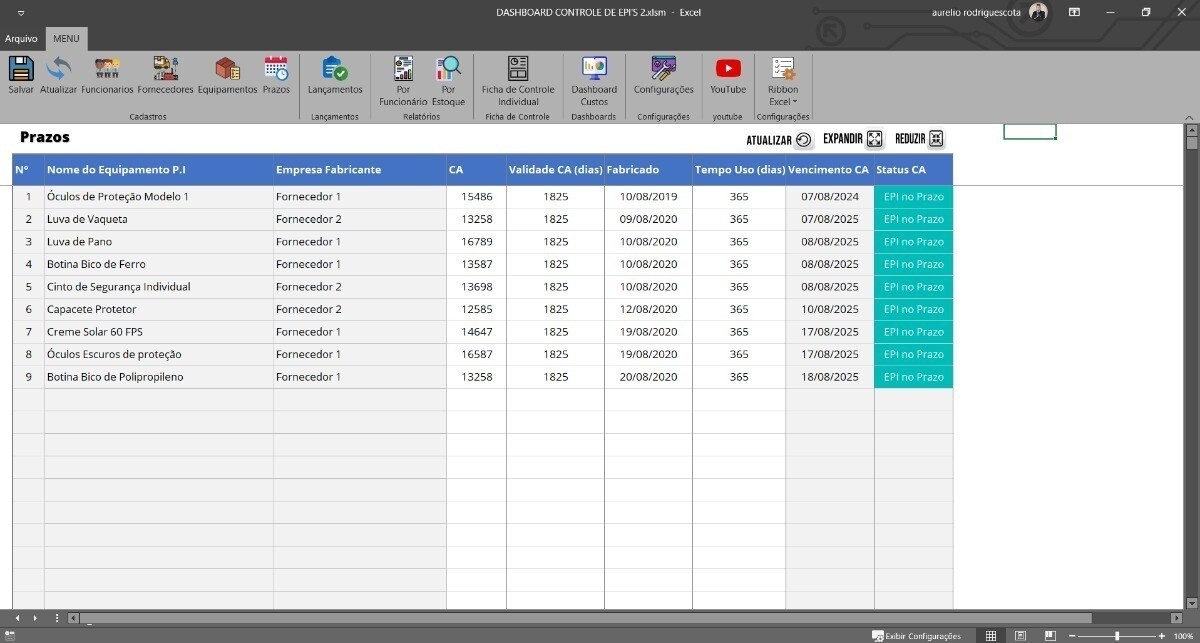The image size is (1200, 643).
Task: Switch to Page Layout view in status bar
Action: pos(1019,636)
